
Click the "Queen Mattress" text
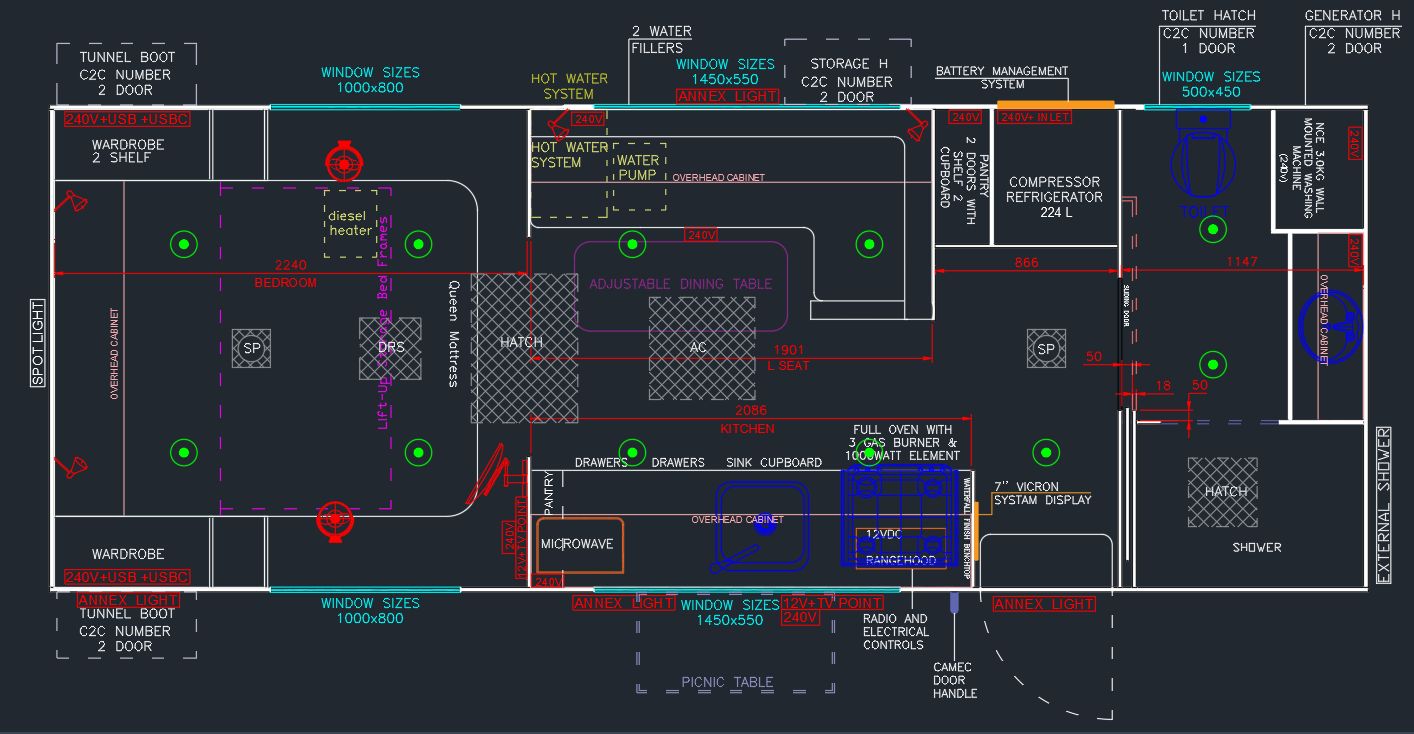(452, 333)
